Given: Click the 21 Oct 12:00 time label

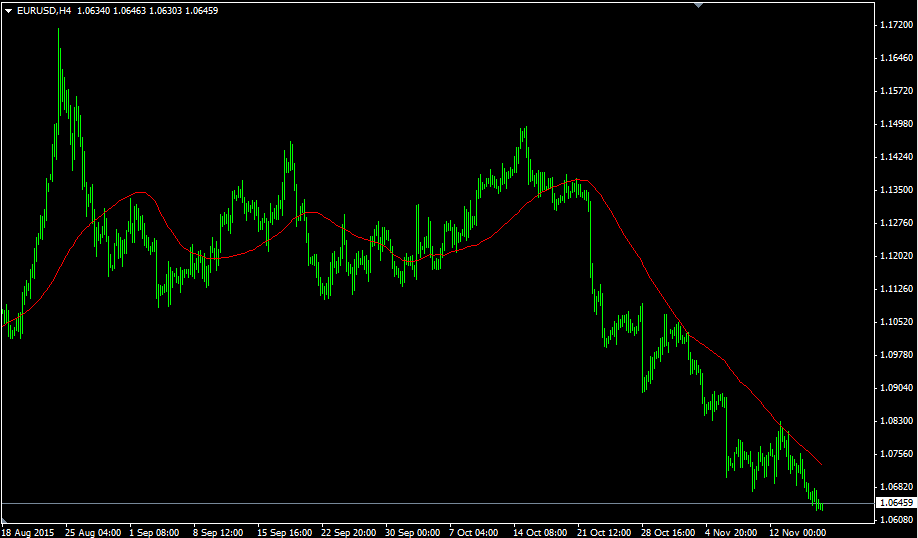Looking at the screenshot, I should point(604,532).
